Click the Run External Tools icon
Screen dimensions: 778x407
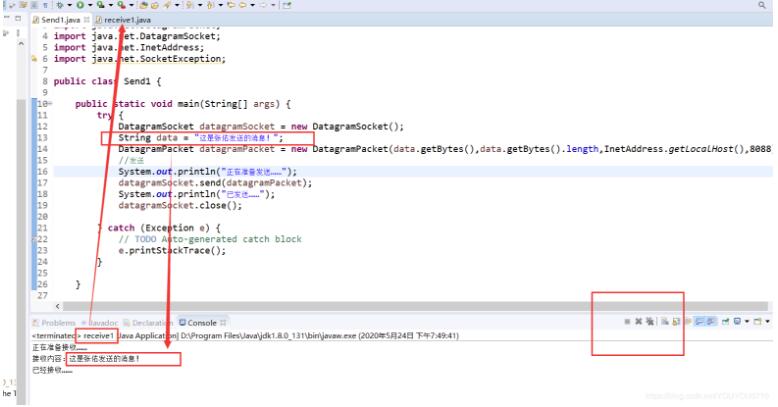coord(122,5)
